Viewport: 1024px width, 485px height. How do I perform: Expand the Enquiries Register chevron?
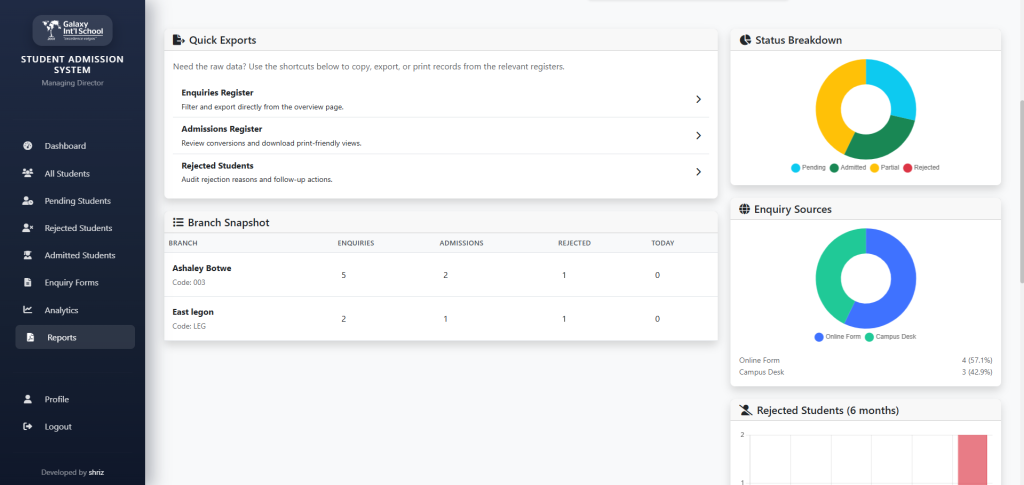point(698,99)
